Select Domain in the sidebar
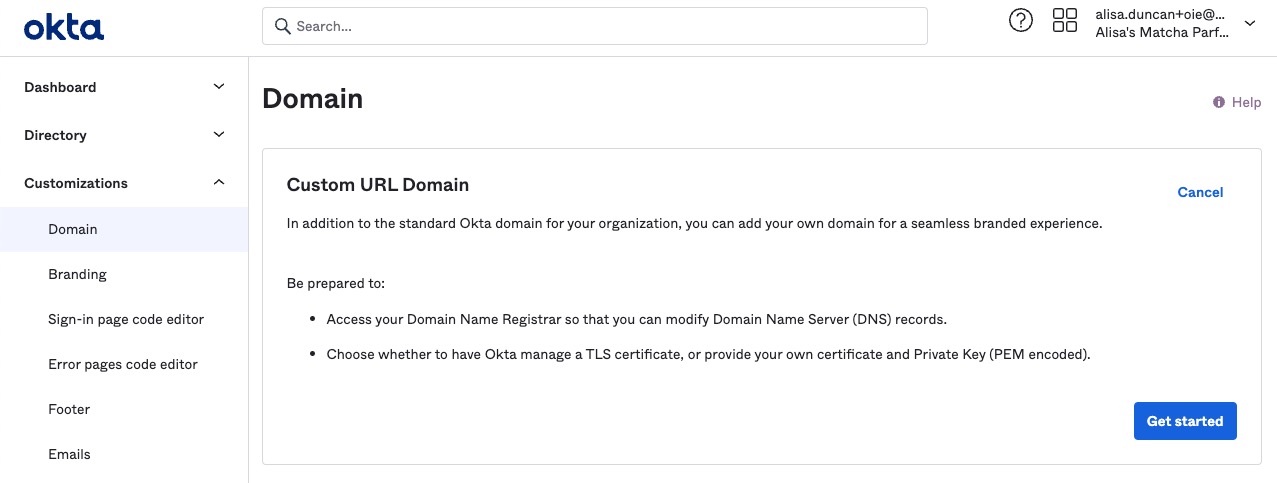This screenshot has width=1277, height=483. pos(73,229)
